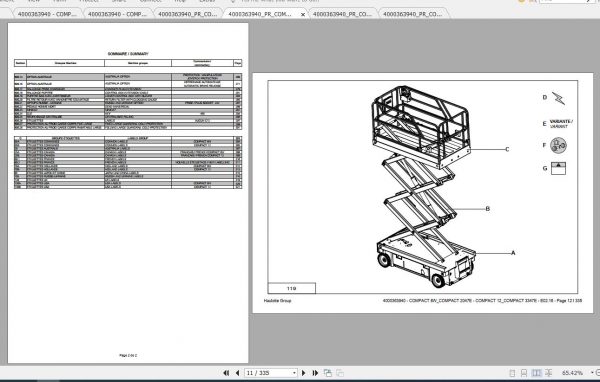
Task: Return to the previous view
Action: pyautogui.click(x=328, y=373)
